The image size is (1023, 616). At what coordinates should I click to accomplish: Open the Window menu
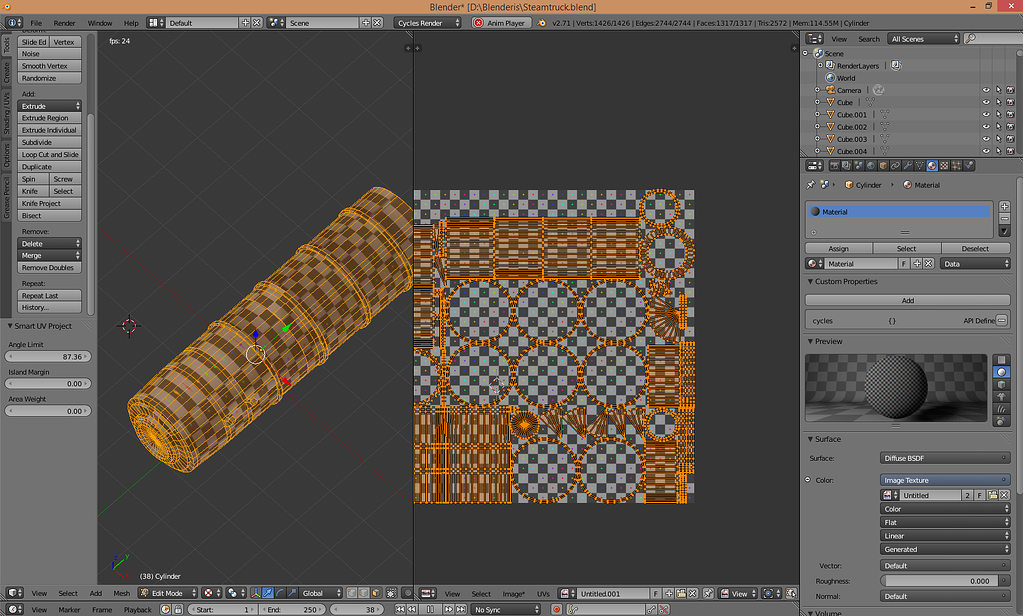point(100,23)
